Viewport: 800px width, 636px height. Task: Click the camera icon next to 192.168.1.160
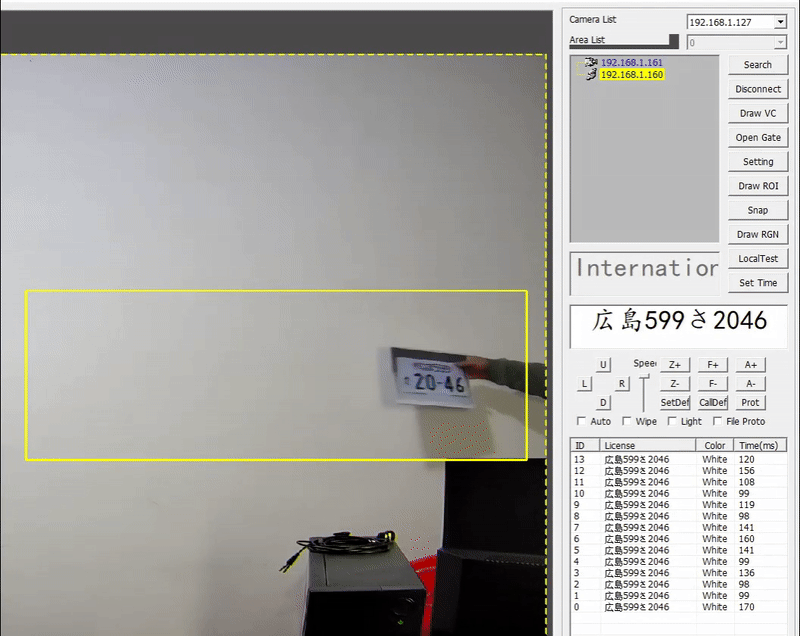591,74
